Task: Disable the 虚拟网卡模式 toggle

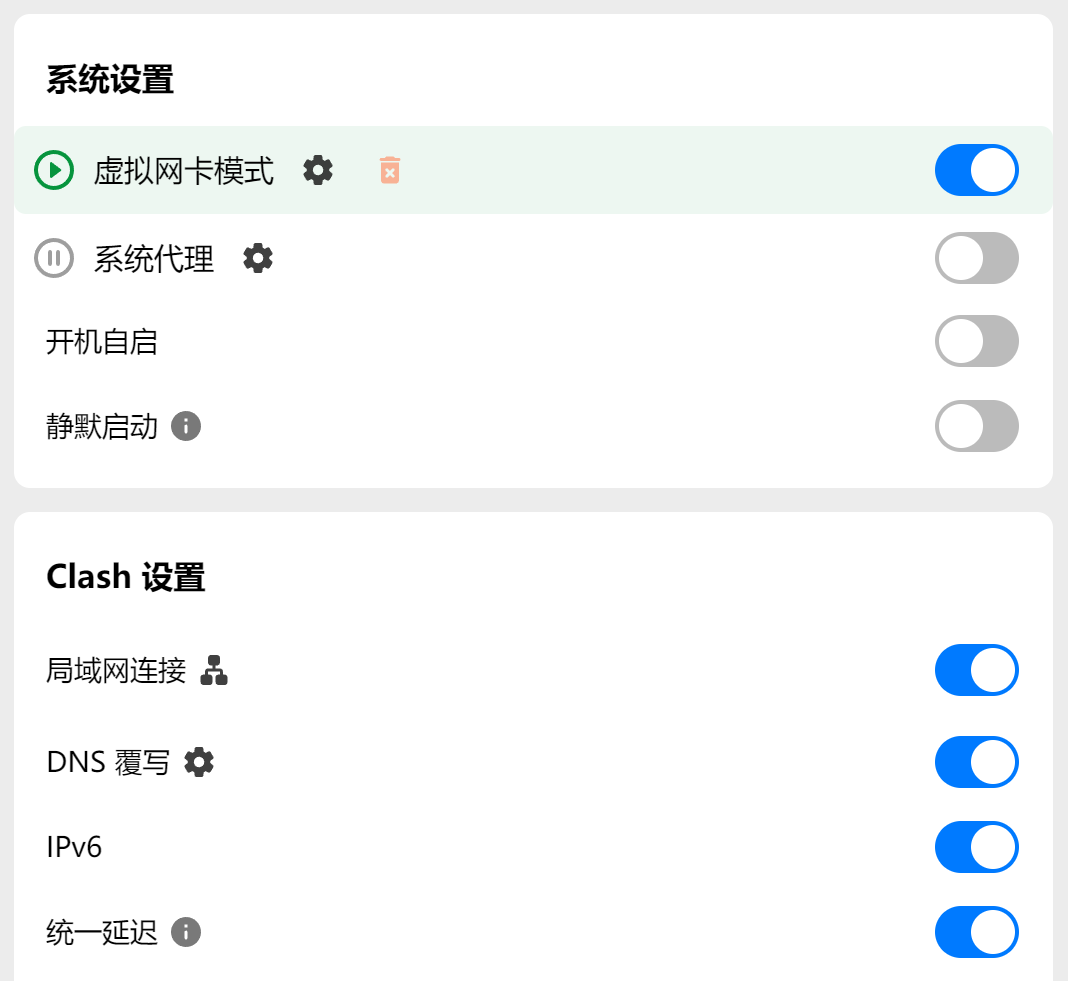Action: tap(976, 170)
